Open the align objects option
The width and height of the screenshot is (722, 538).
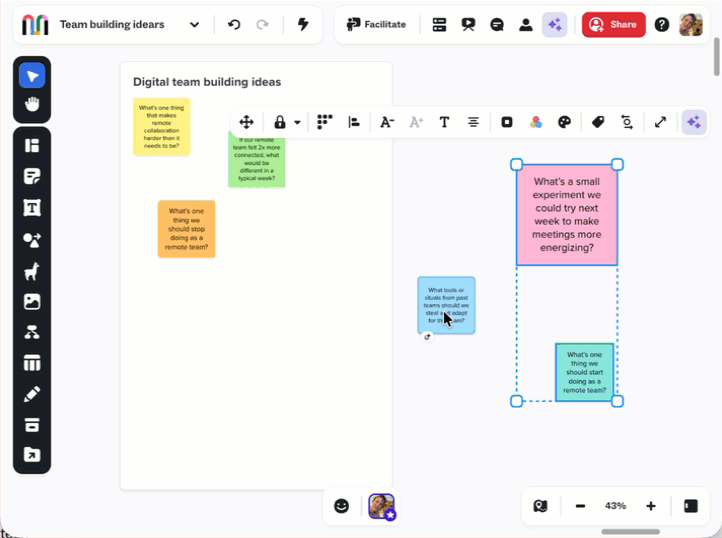click(354, 122)
